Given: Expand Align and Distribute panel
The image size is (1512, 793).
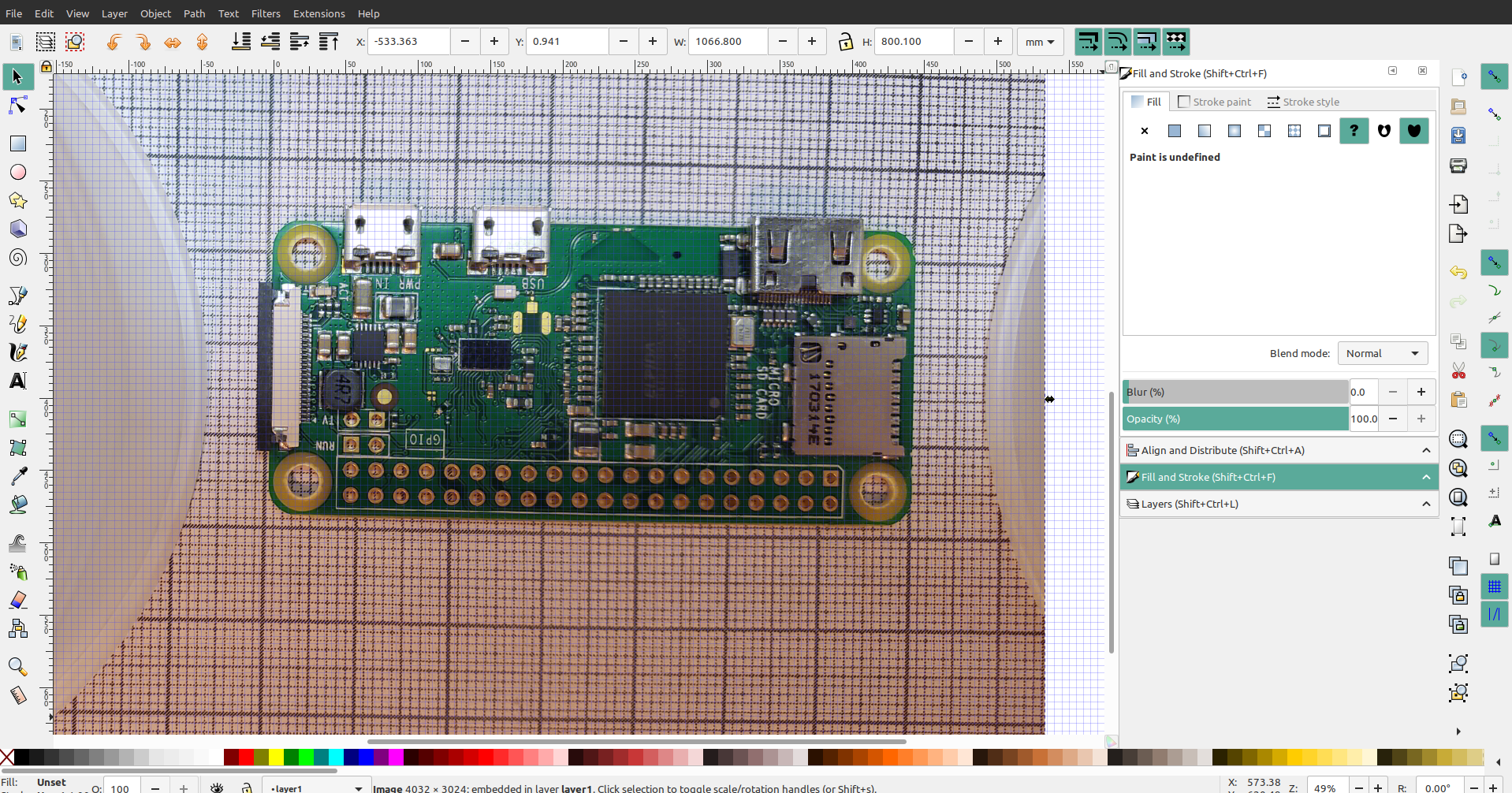Looking at the screenshot, I should (1279, 450).
